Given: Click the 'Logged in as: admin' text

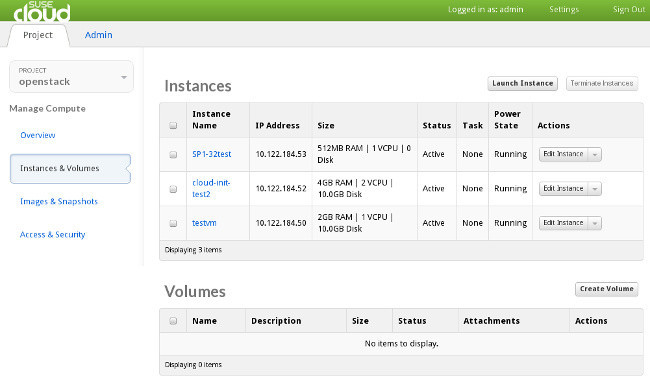Looking at the screenshot, I should coord(485,10).
